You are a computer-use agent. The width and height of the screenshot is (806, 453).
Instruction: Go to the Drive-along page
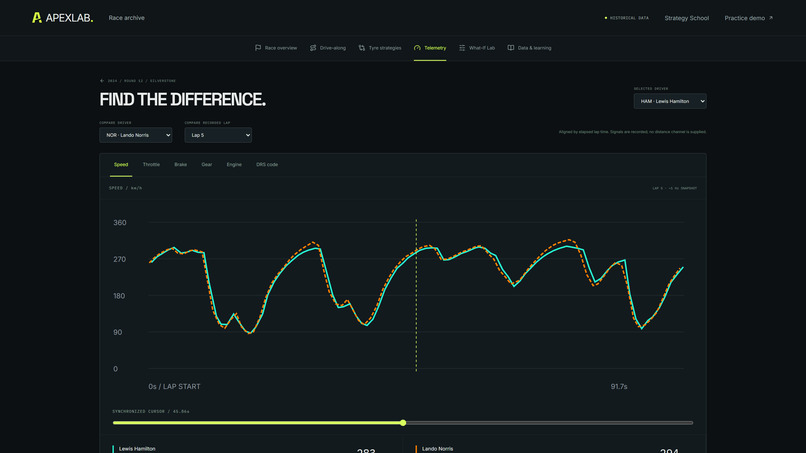[328, 48]
